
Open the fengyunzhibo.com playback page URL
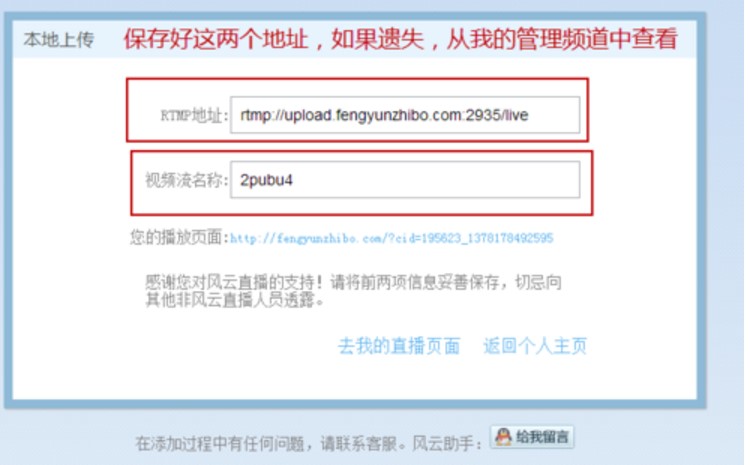[391, 238]
